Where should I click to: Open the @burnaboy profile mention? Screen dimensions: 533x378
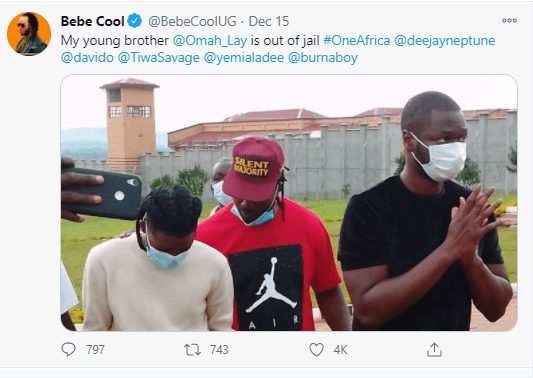(x=323, y=57)
